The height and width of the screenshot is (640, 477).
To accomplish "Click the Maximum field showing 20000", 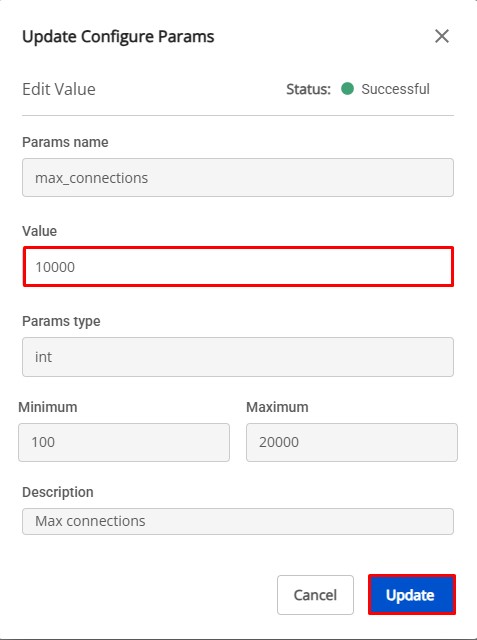I will pos(352,442).
